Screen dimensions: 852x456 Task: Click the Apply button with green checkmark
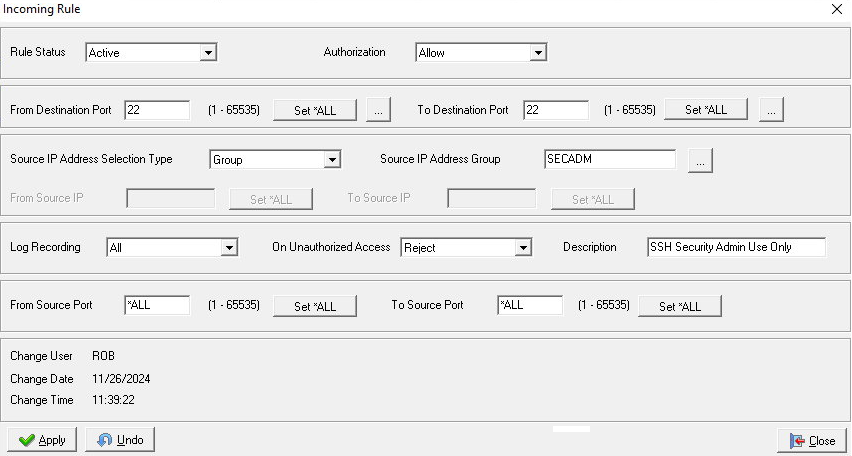[41, 440]
